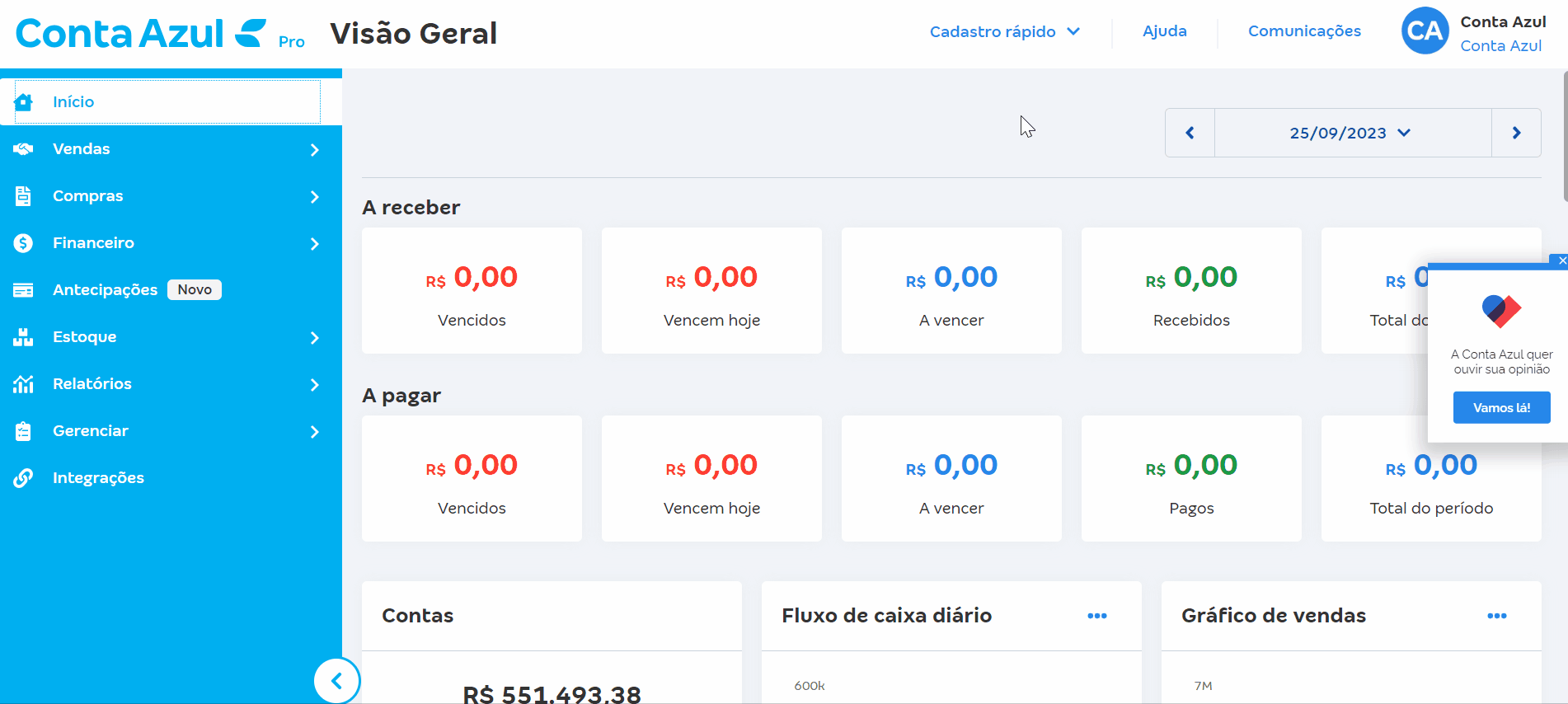This screenshot has width=1568, height=704.
Task: Expand the Vendas submenu arrow
Action: [314, 149]
